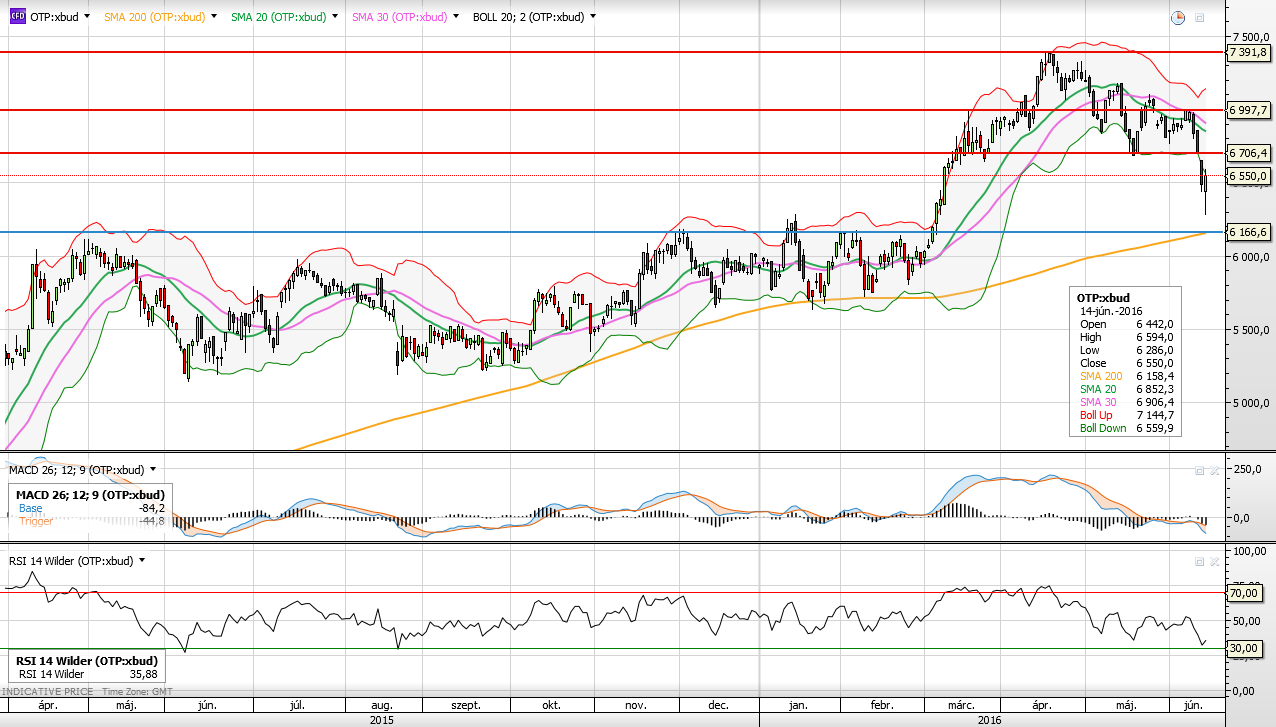Open the SMA 20 (OTP:xbud) dropdown
1276x727 pixels.
[334, 17]
